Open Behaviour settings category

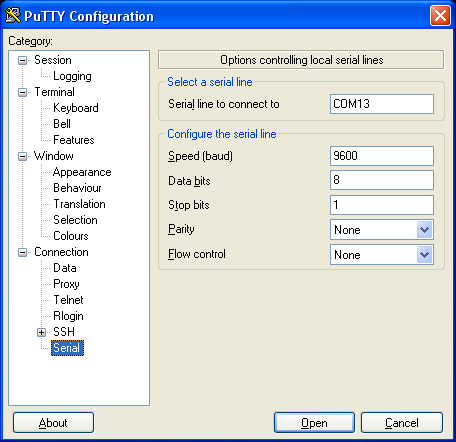click(77, 188)
